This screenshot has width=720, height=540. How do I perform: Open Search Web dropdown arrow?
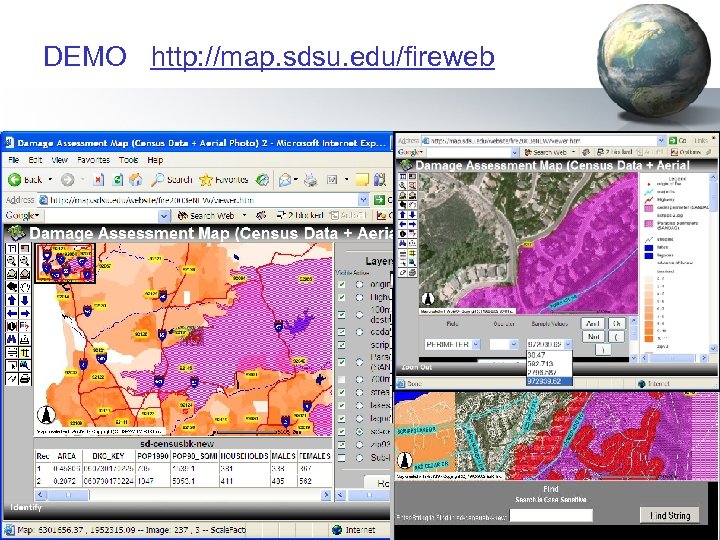click(x=244, y=215)
